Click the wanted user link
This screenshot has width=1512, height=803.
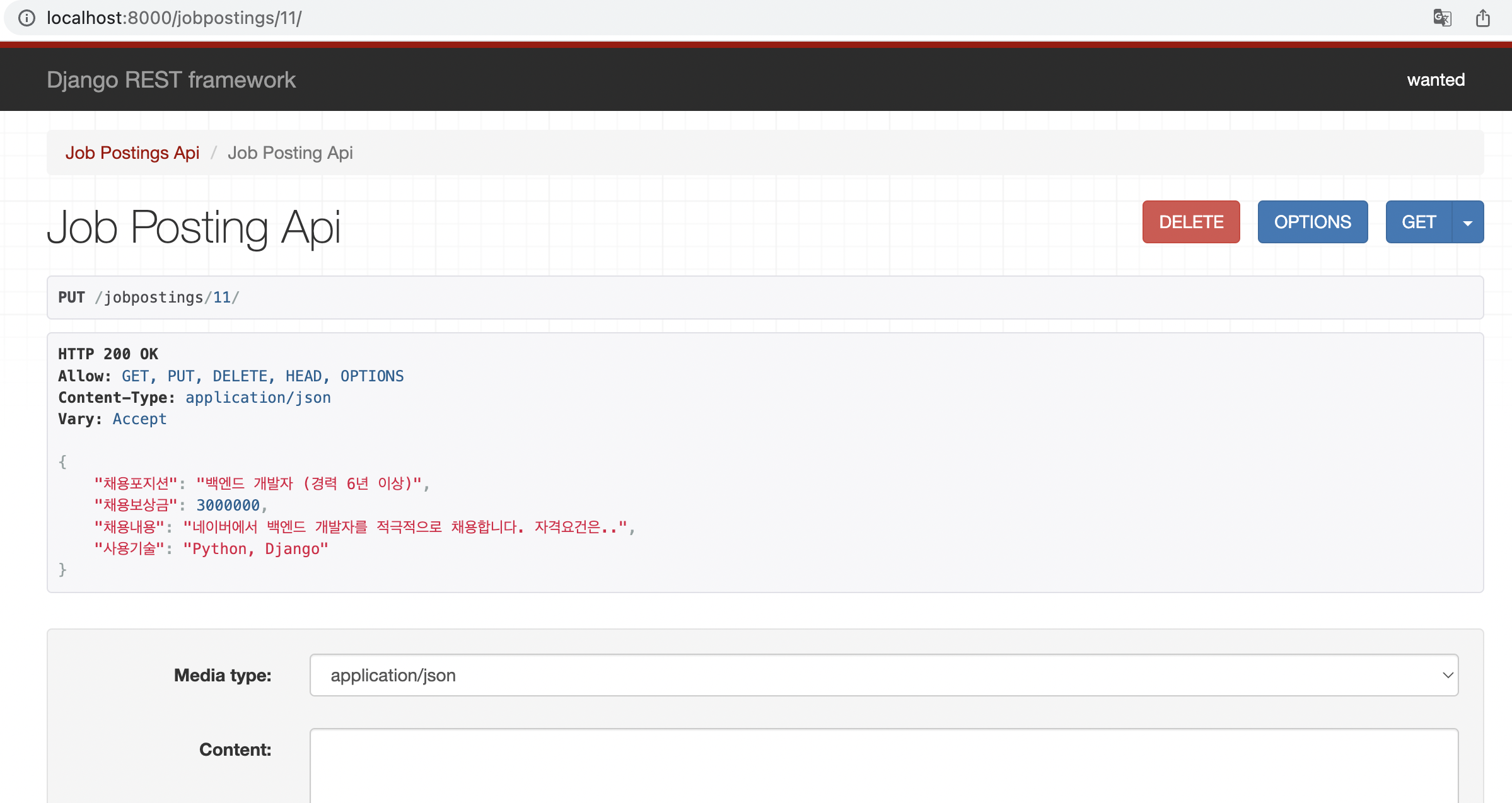click(1436, 80)
